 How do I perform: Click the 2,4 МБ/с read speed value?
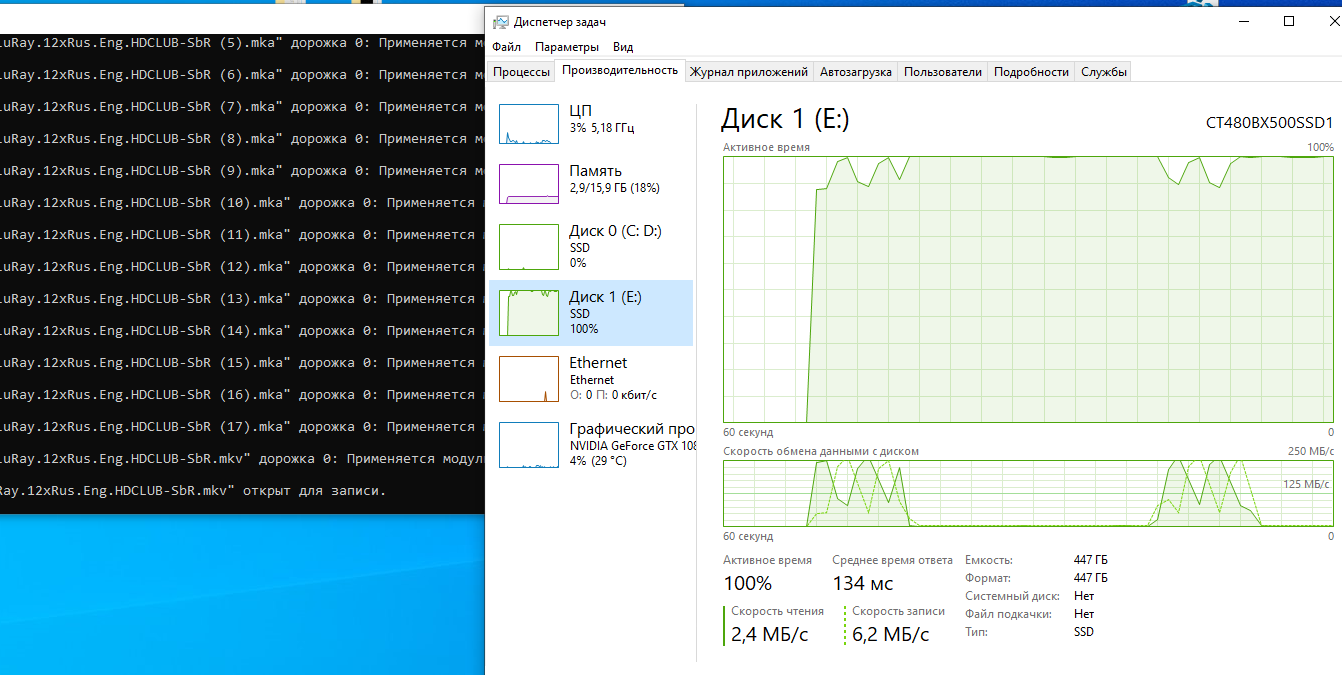point(770,634)
